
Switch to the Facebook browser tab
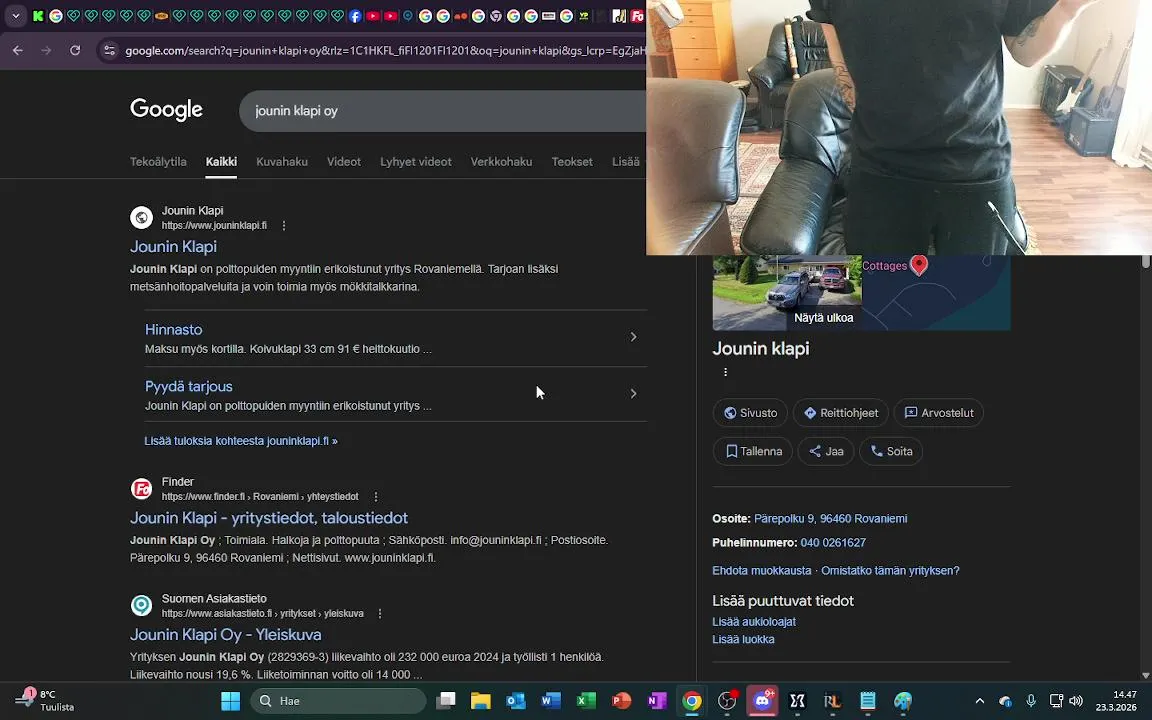355,15
